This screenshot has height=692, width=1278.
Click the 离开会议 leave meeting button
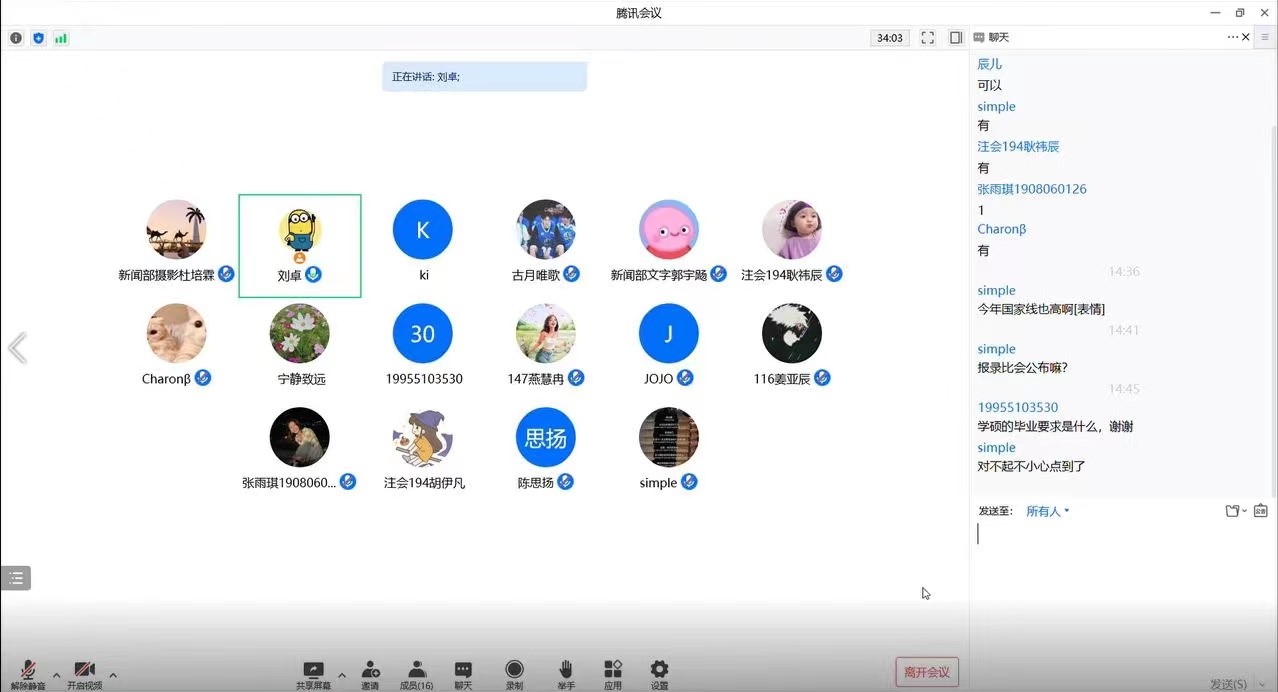tap(927, 672)
